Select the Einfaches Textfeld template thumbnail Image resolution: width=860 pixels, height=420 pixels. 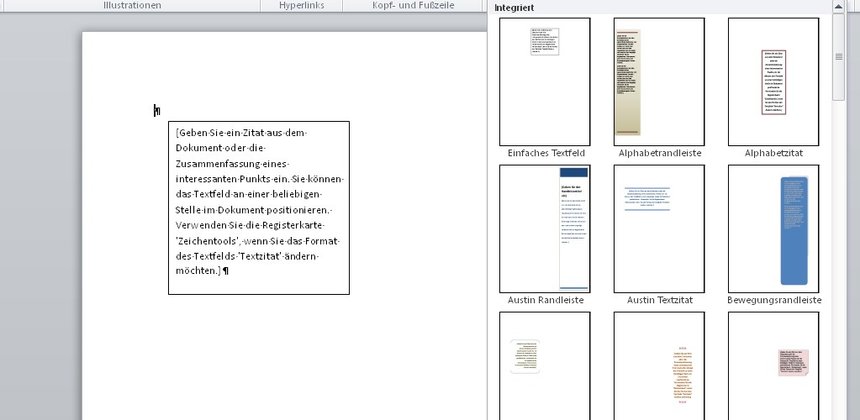pyautogui.click(x=545, y=82)
